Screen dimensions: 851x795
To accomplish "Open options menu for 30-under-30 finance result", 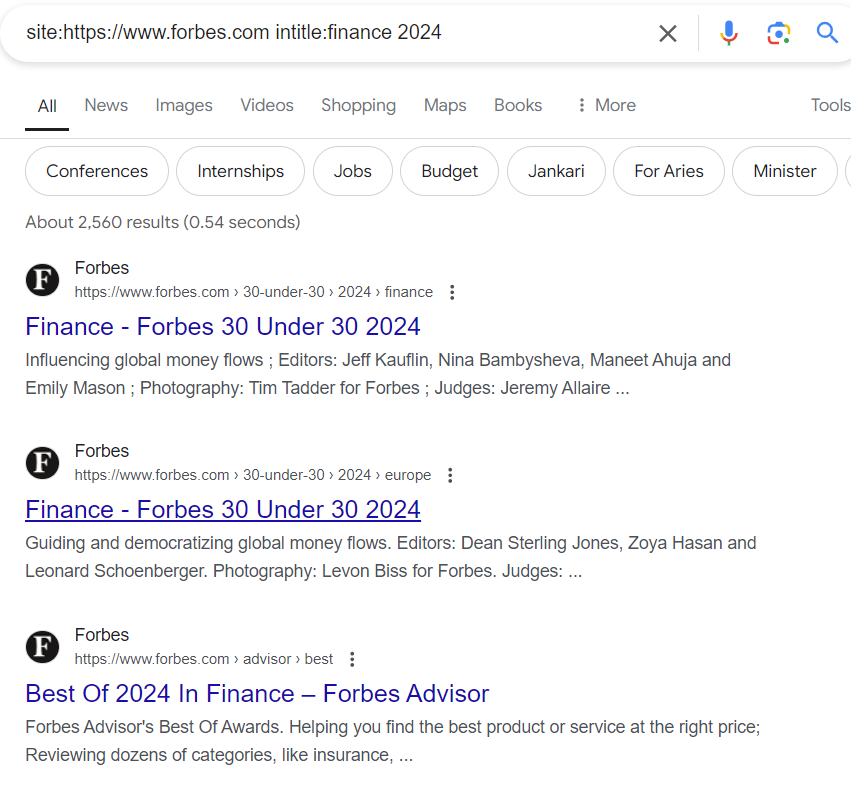I will (452, 292).
